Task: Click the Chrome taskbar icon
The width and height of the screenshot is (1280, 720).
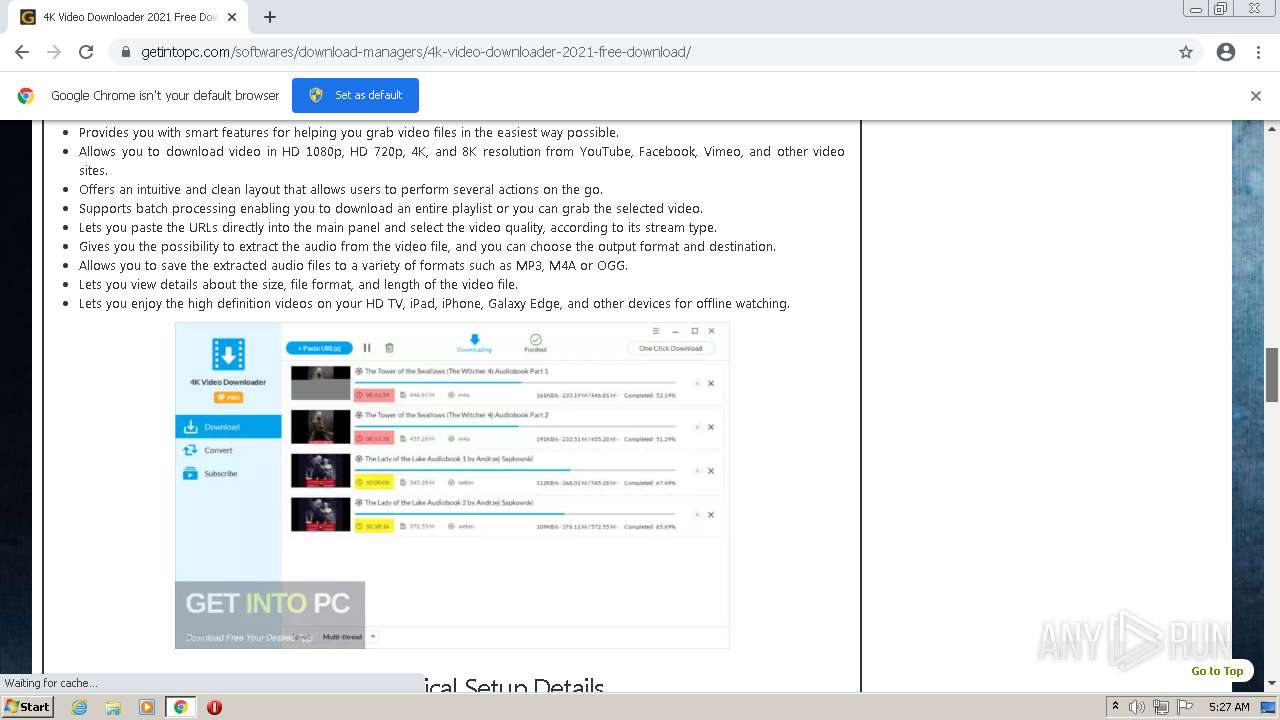Action: [180, 707]
